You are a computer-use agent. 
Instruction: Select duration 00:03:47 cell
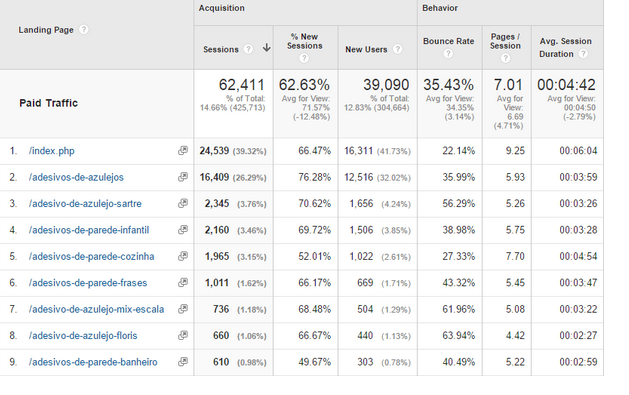[x=578, y=283]
